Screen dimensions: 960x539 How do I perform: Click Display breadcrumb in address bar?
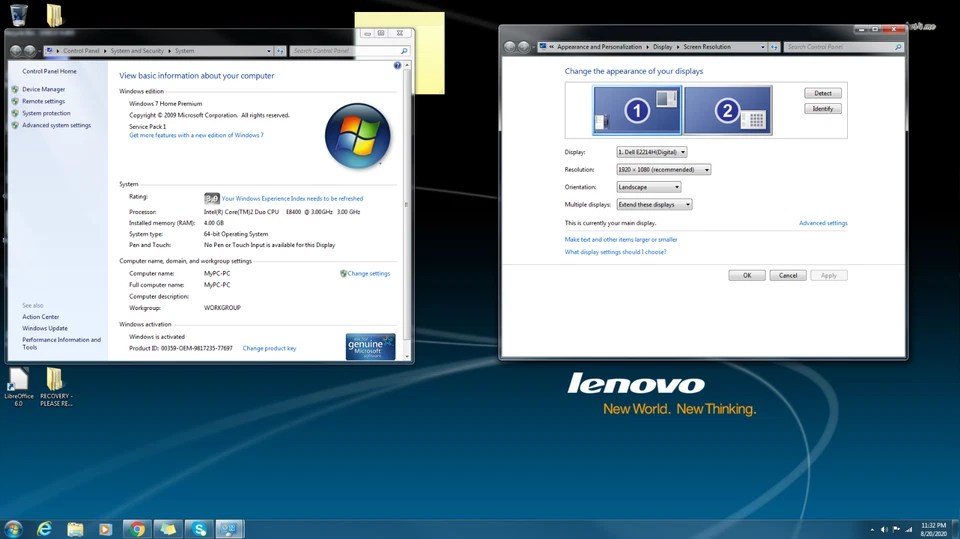point(662,47)
